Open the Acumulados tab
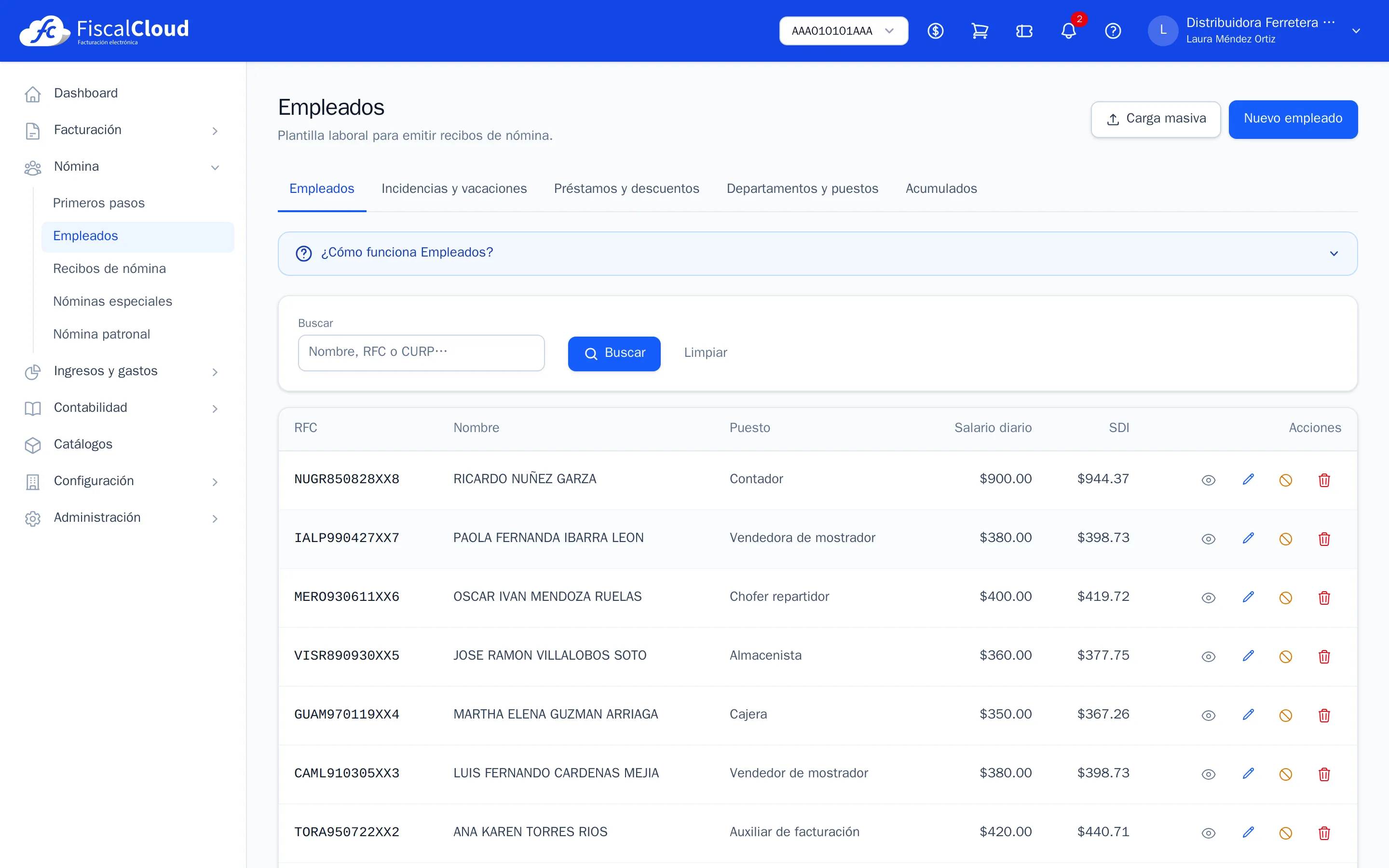 941,189
